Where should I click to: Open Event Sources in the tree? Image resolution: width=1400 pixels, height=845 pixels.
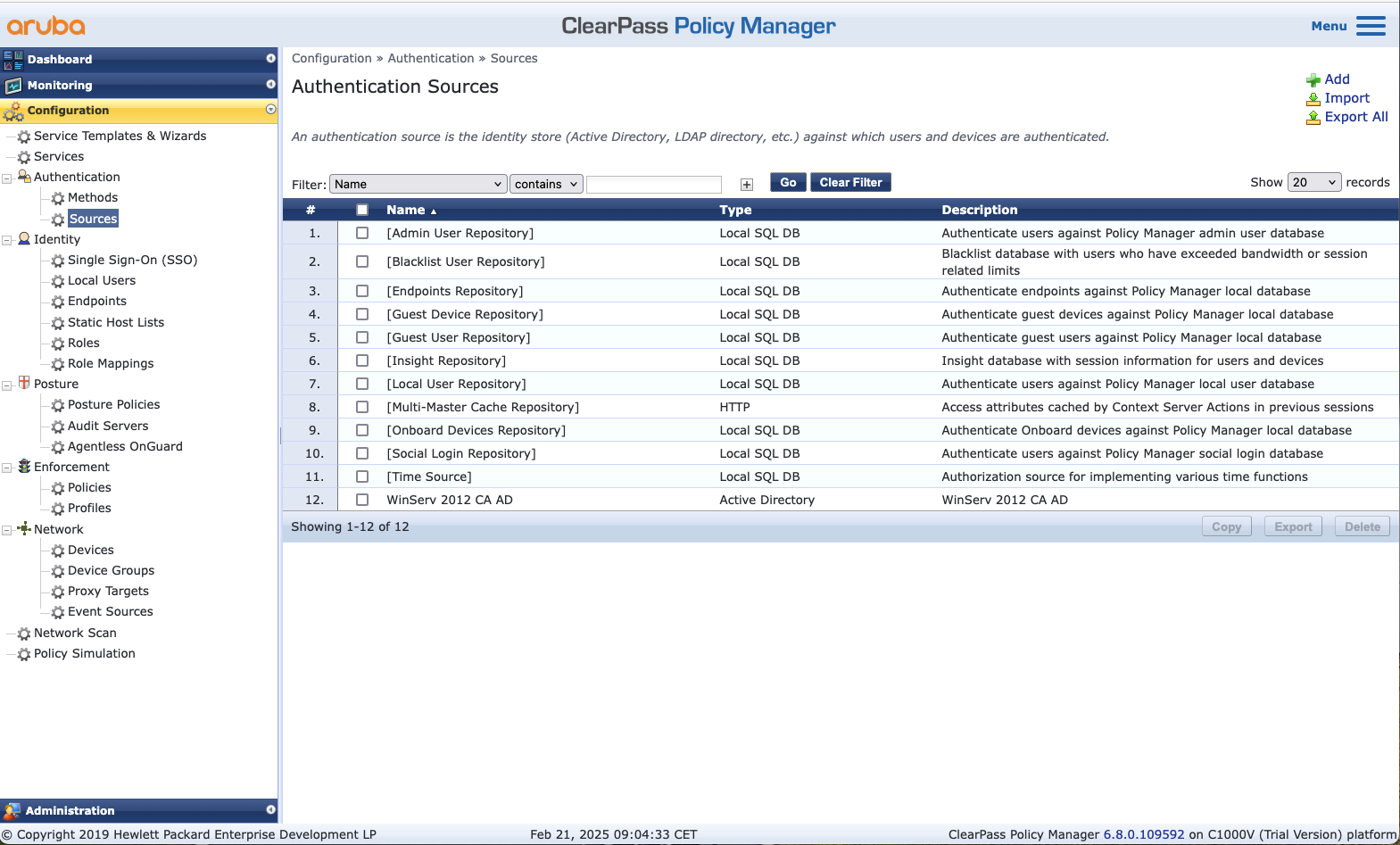tap(111, 611)
